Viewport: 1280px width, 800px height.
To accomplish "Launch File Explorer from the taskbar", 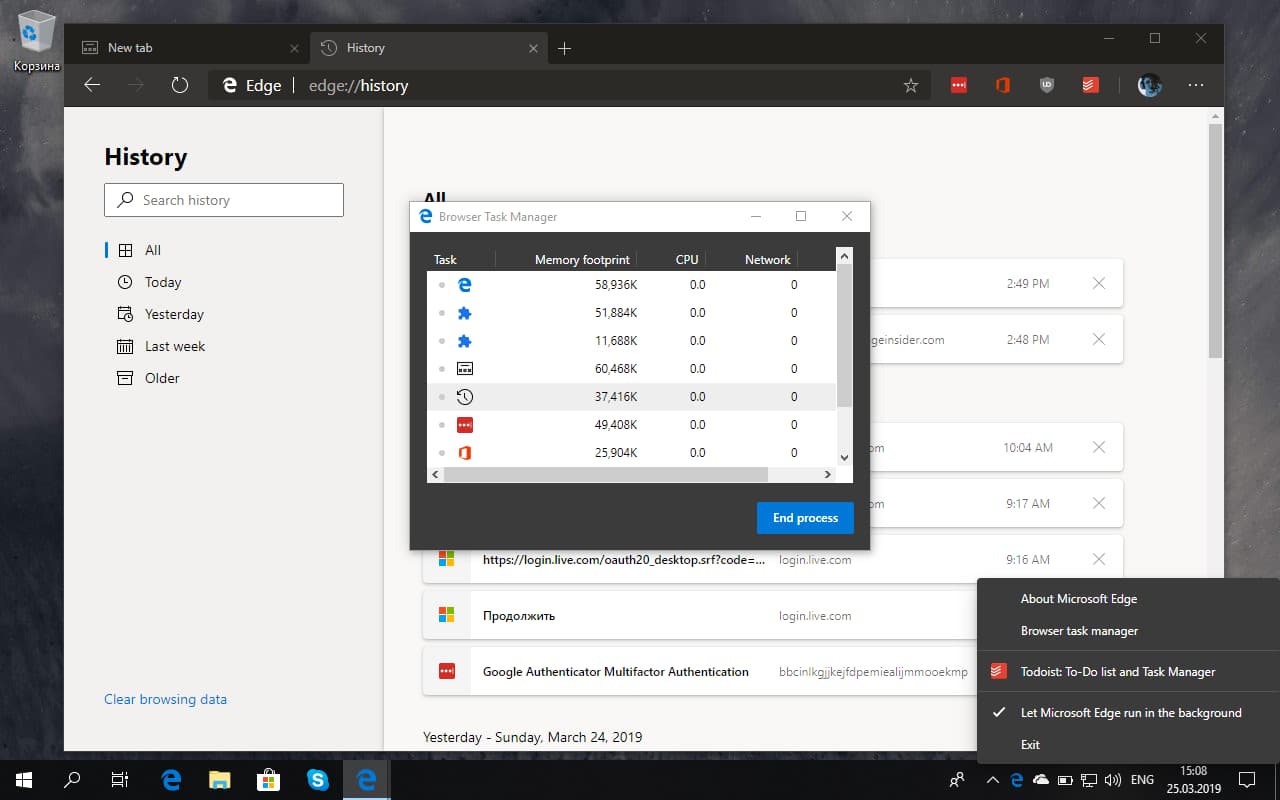I will coord(220,780).
